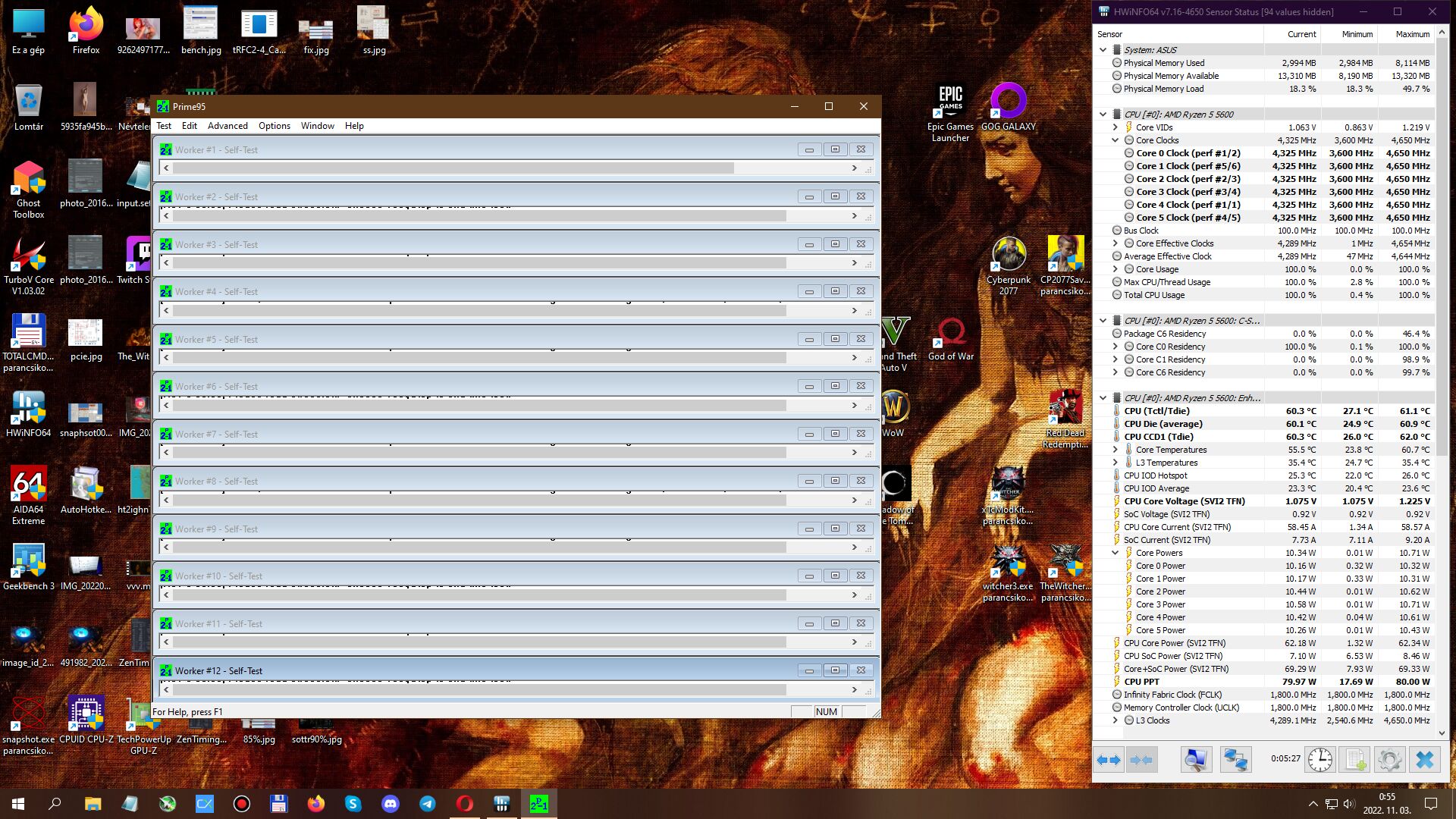Collapse the System: ASUS sensor group
The width and height of the screenshot is (1456, 819).
(1103, 50)
